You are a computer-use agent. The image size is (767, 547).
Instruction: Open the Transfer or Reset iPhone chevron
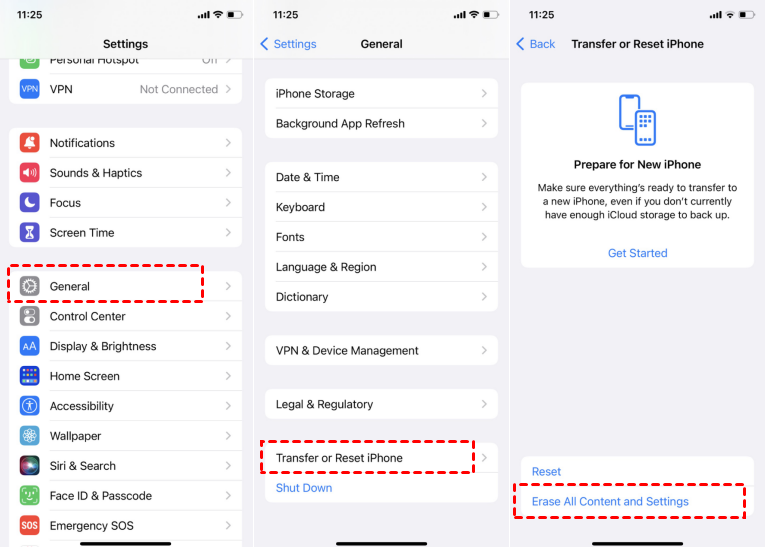tap(484, 457)
